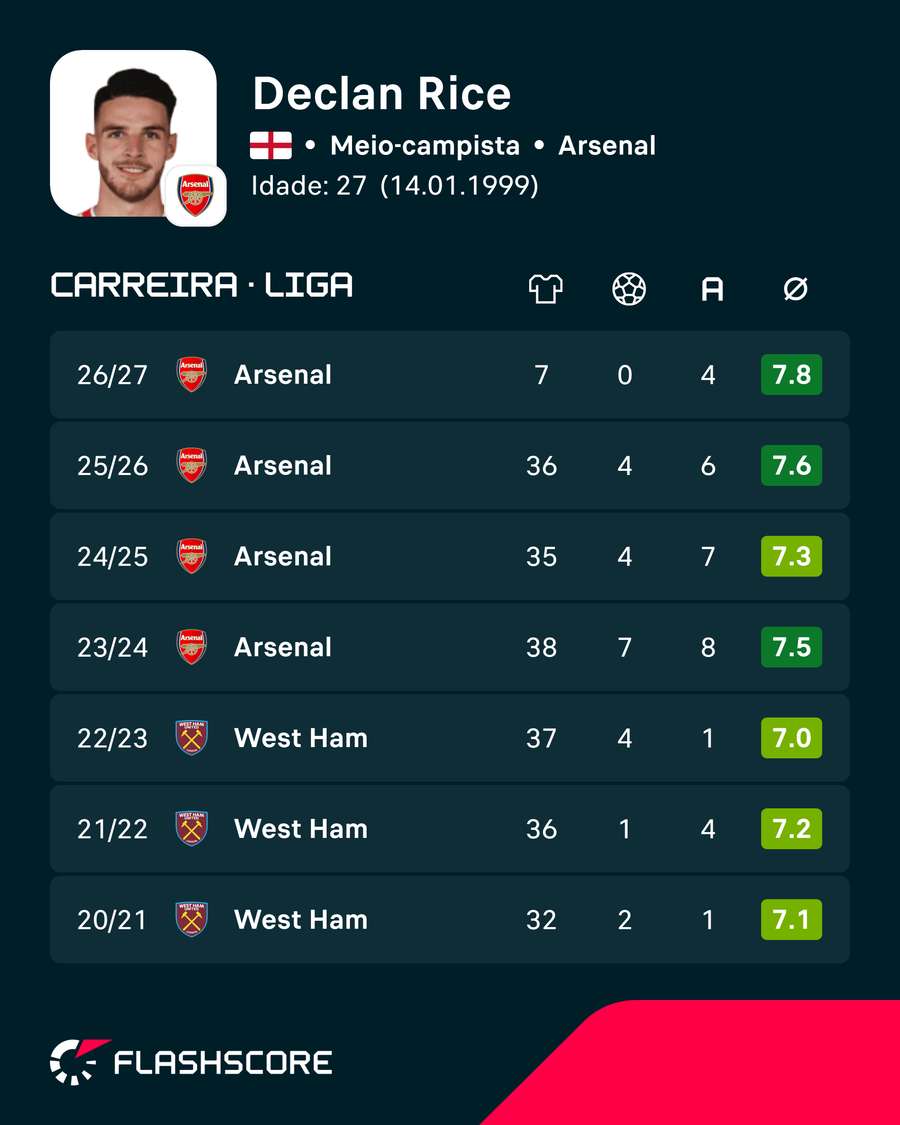Select the 7.0 rating badge for 22/23
Screen dimensions: 900x1125
(x=792, y=738)
